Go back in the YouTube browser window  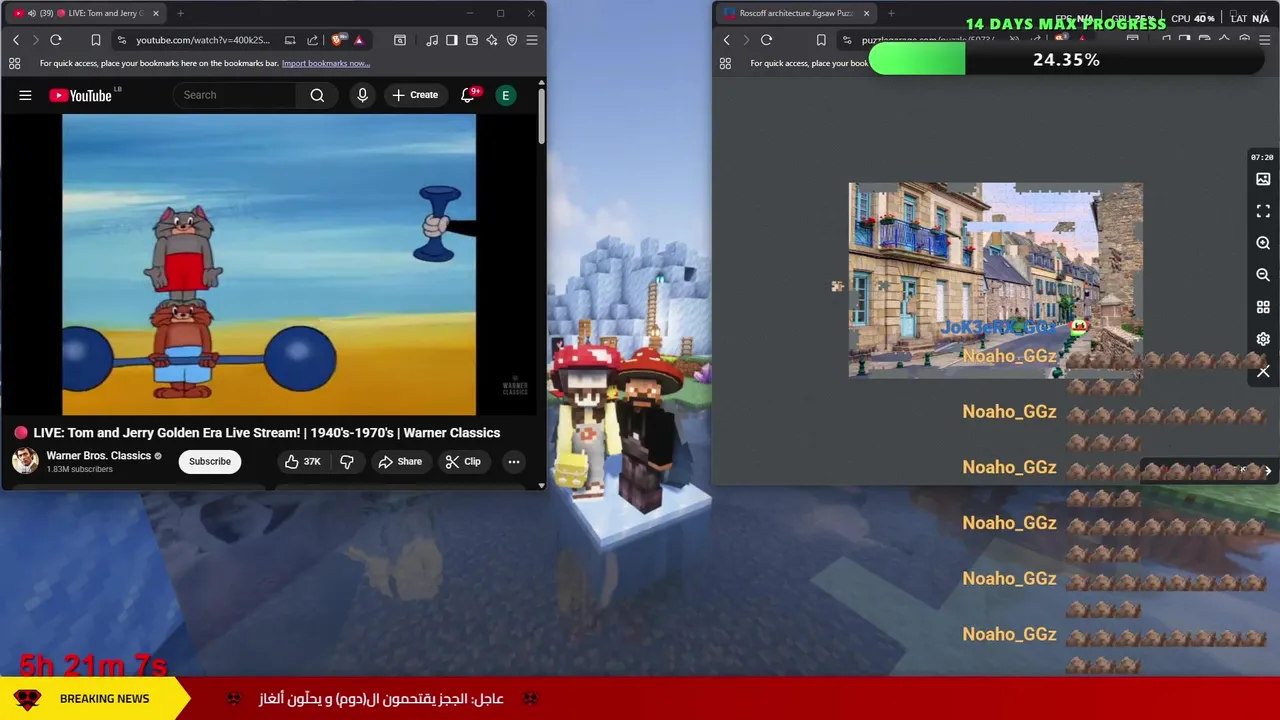point(16,40)
